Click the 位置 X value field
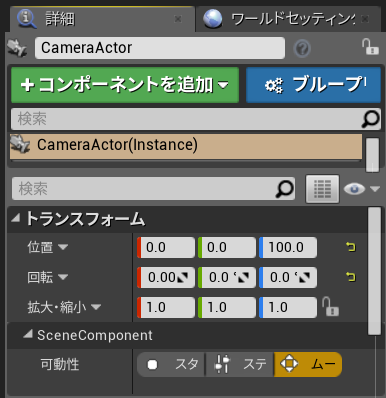 166,247
